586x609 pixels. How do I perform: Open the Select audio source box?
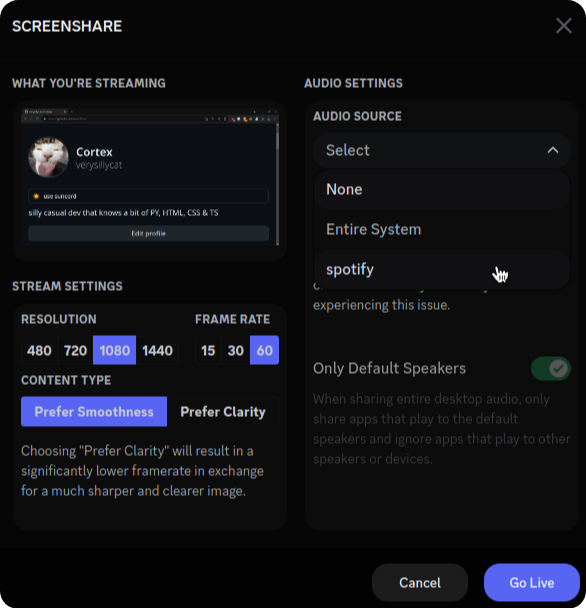click(x=442, y=150)
